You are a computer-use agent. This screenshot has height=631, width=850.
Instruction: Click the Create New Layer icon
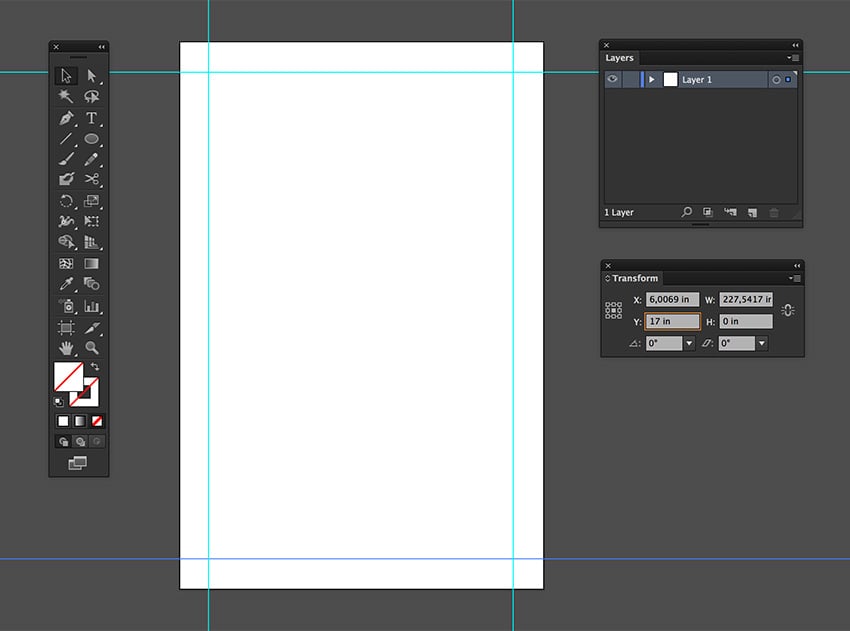[753, 212]
